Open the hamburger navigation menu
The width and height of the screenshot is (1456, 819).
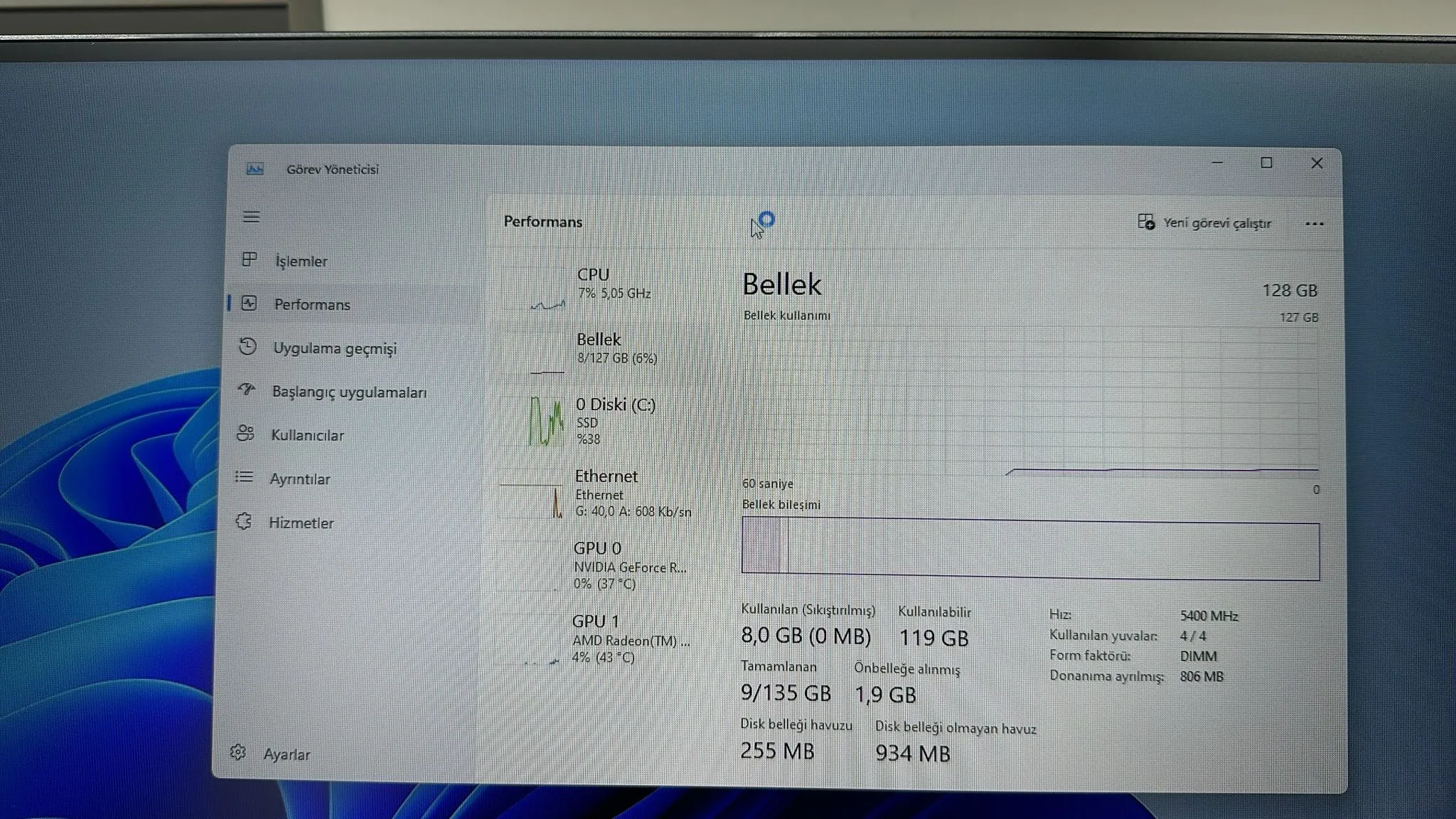251,217
